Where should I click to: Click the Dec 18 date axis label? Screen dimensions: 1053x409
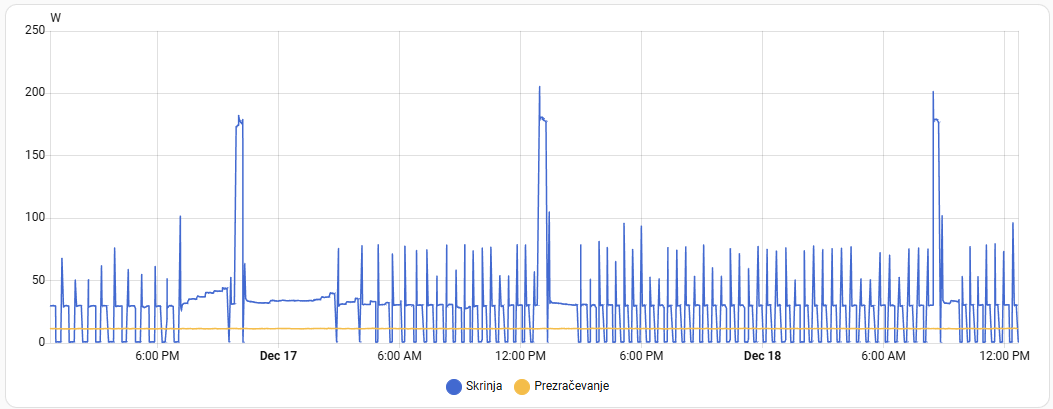762,356
